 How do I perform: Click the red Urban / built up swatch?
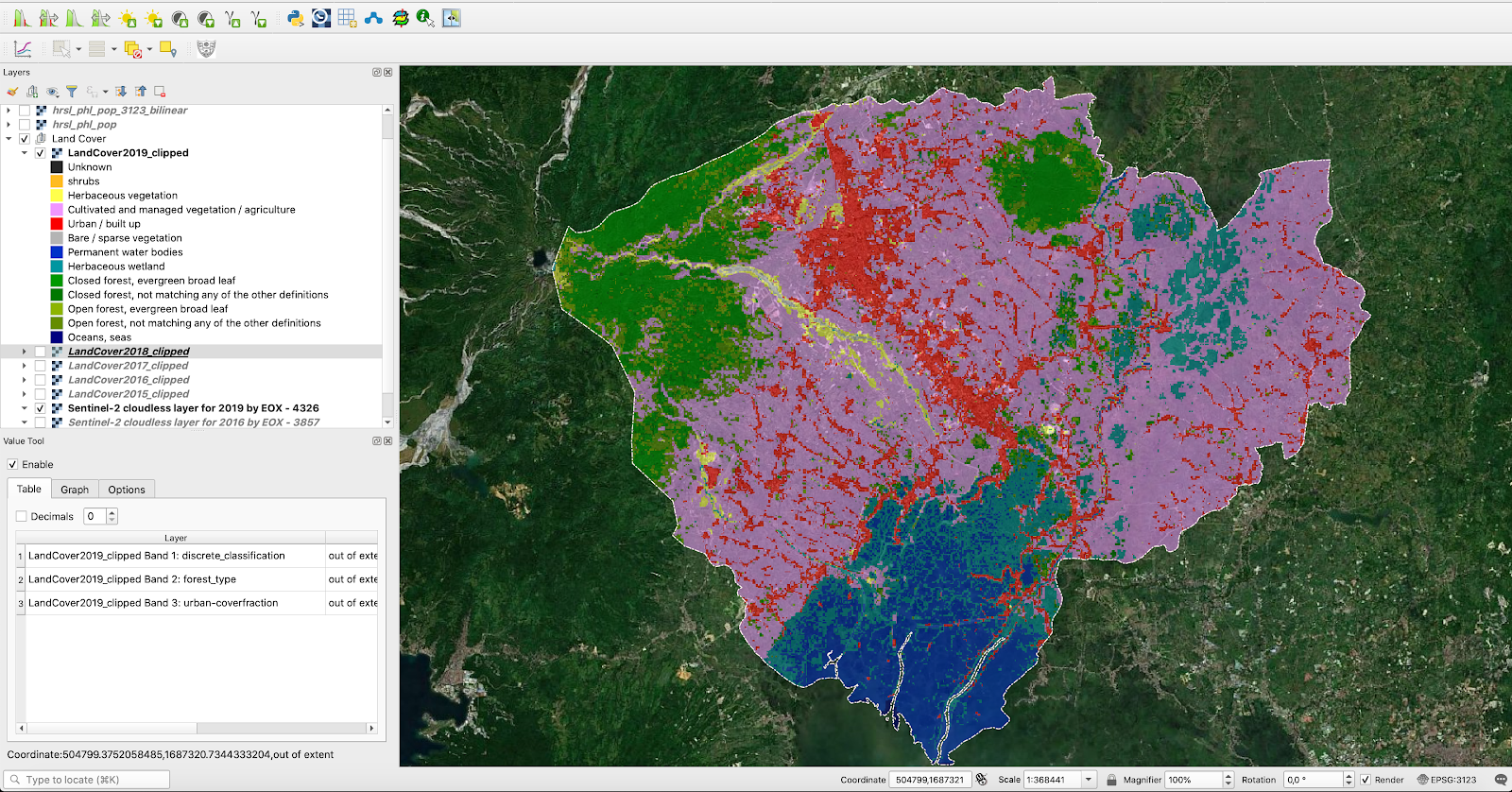[x=57, y=224]
